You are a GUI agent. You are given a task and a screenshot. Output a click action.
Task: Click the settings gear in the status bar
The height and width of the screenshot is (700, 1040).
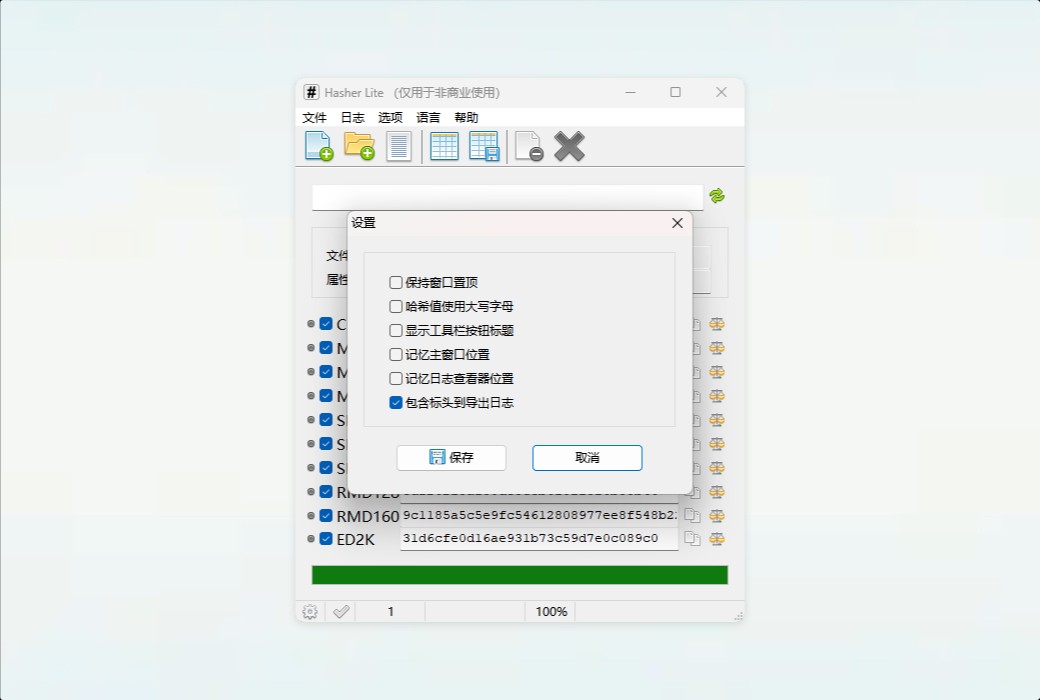(x=309, y=611)
